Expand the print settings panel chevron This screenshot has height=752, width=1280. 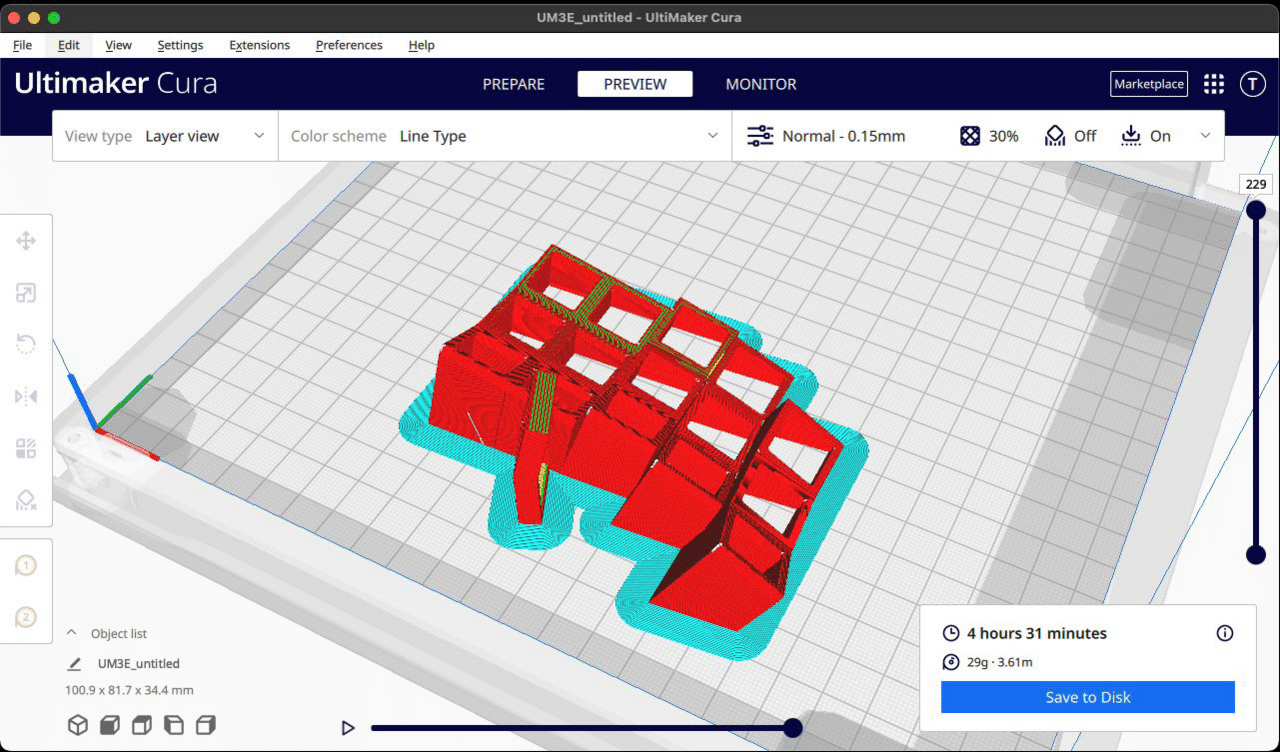(1205, 136)
